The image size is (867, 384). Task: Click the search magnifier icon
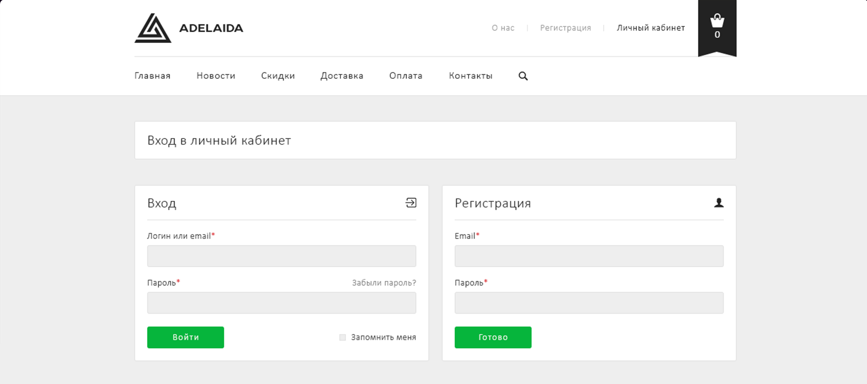click(523, 76)
